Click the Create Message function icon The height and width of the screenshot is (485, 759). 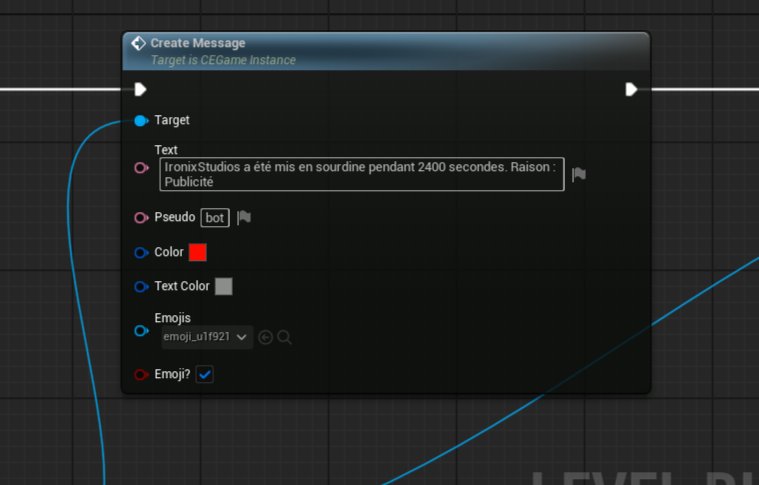pos(138,43)
